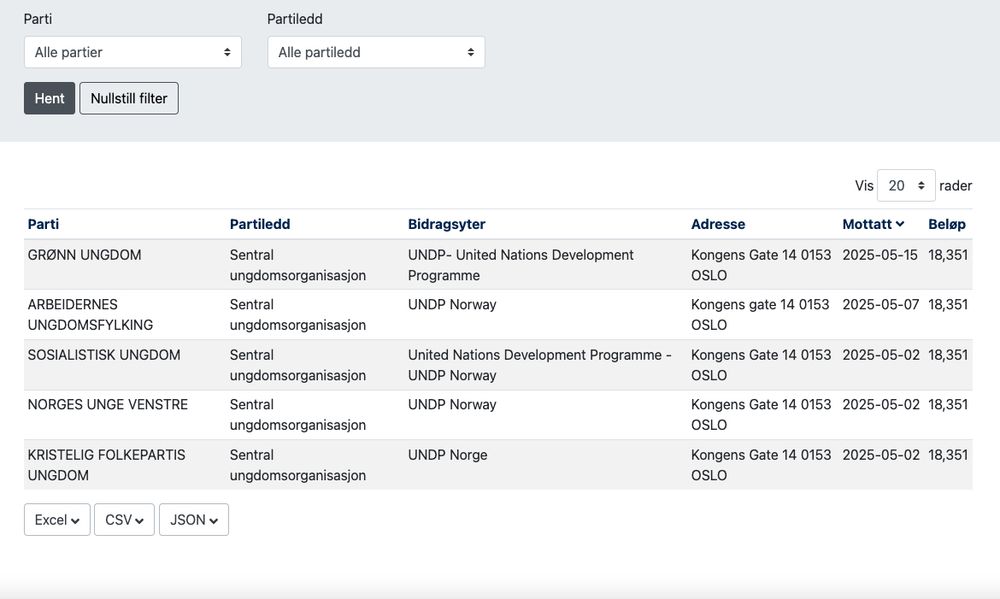The height and width of the screenshot is (599, 1000).
Task: Click the 18,351 amount for KRISTELIG FOLKEPARTIS UNGDOM
Action: pos(948,455)
